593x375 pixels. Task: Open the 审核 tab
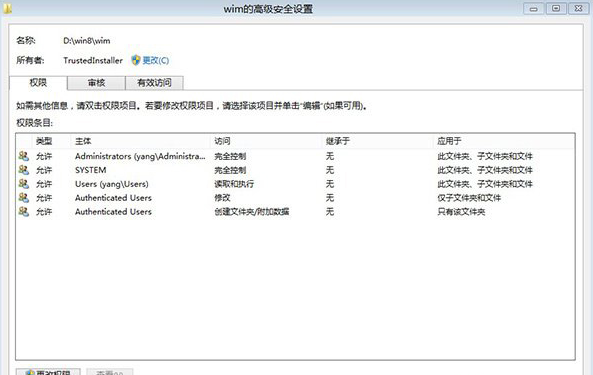[x=96, y=83]
